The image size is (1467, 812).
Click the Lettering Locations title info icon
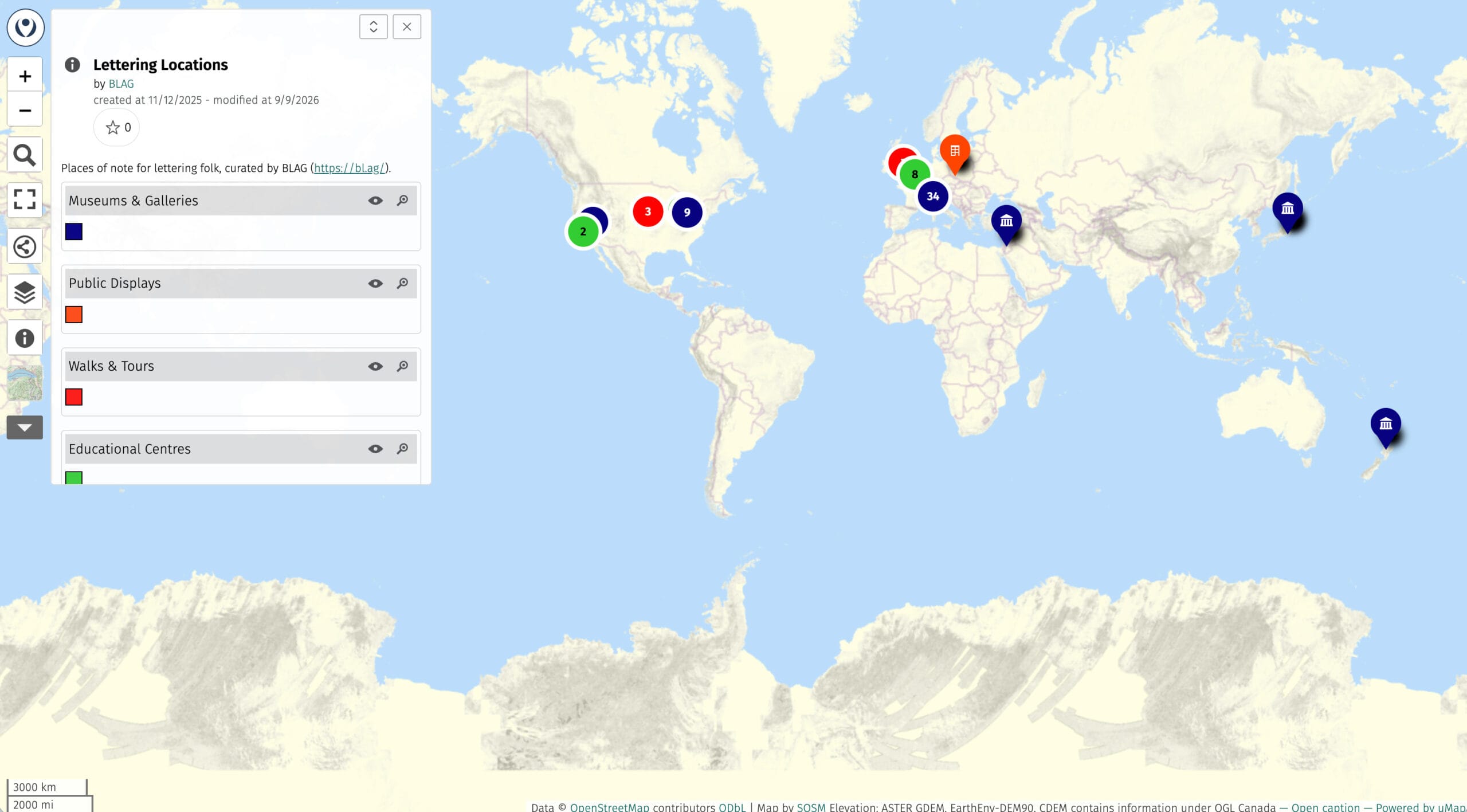click(72, 65)
